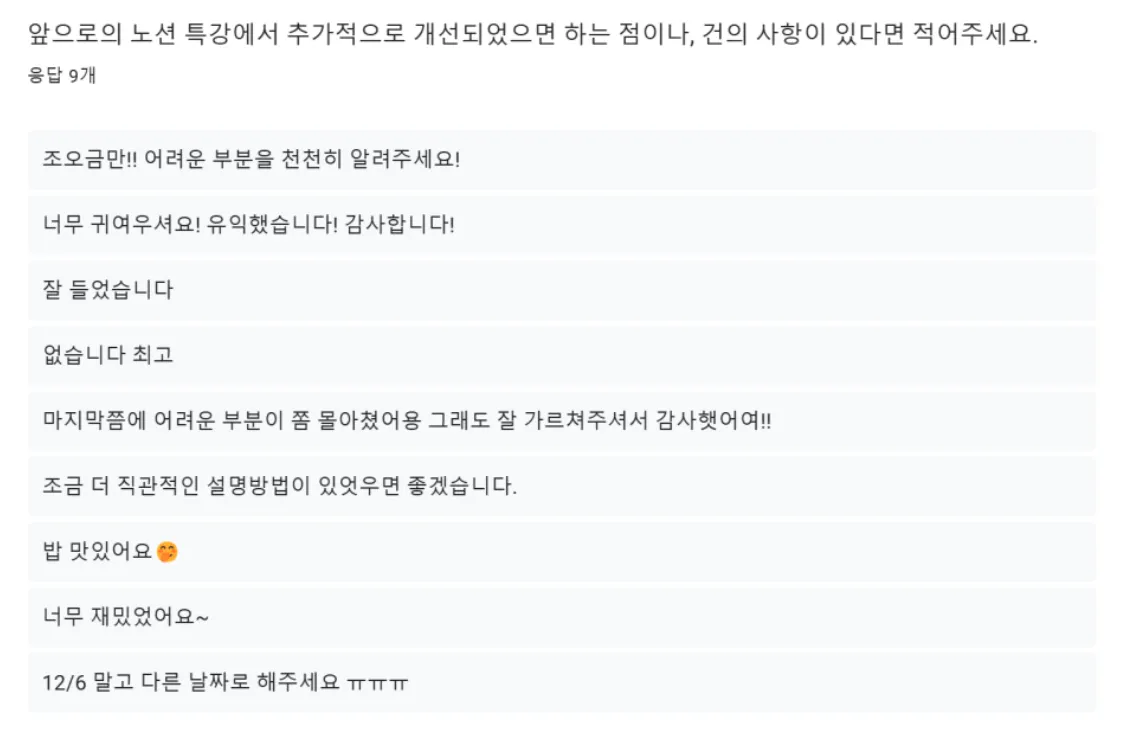Click the survey question title about 노션 특강

coord(532,34)
